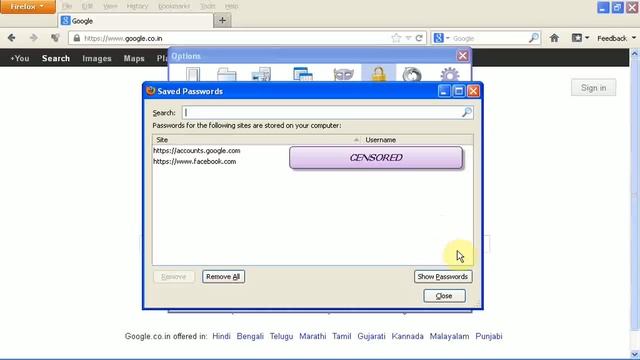Open the search engine selector dropdown
This screenshot has width=640, height=360.
441,38
